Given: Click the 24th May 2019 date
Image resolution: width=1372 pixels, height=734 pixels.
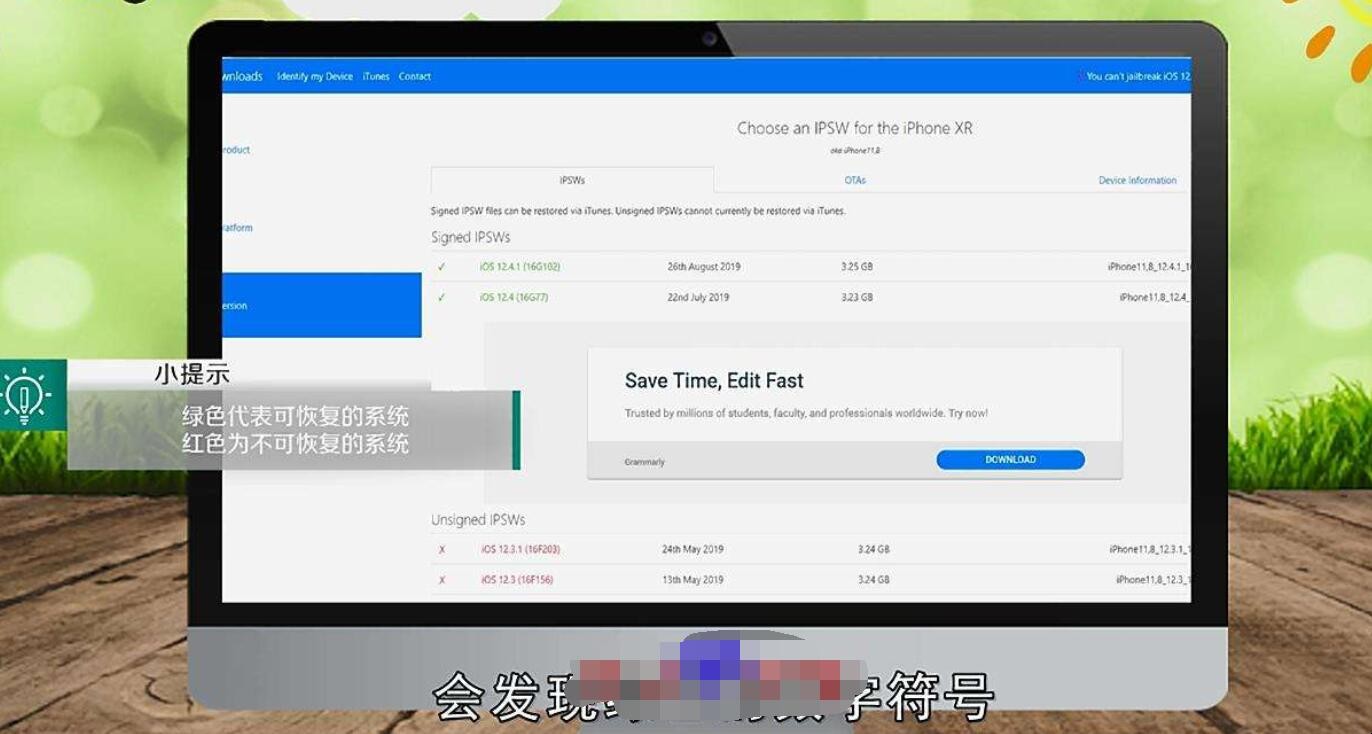Looking at the screenshot, I should (692, 549).
